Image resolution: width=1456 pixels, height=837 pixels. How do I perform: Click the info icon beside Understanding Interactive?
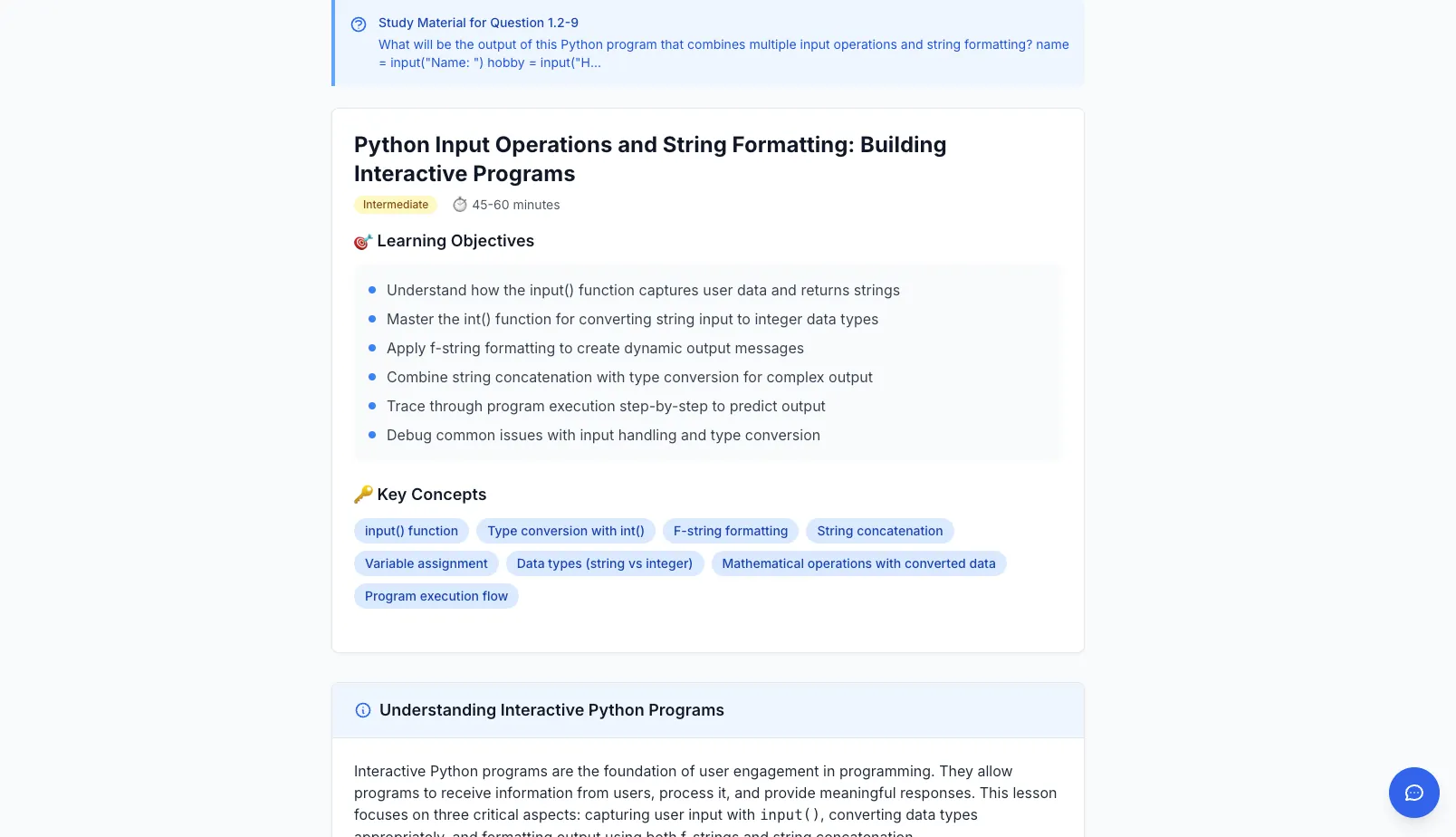click(363, 710)
